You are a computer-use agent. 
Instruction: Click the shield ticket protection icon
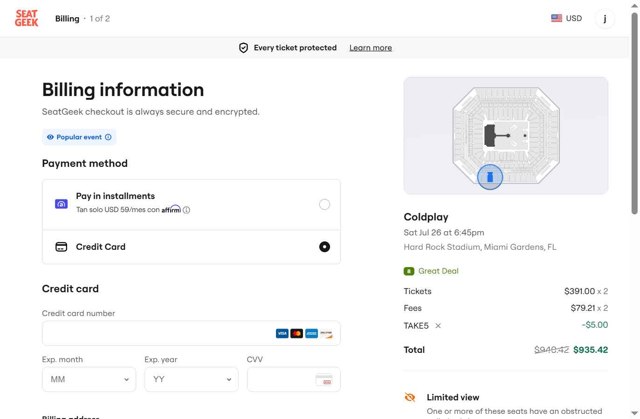tap(243, 48)
